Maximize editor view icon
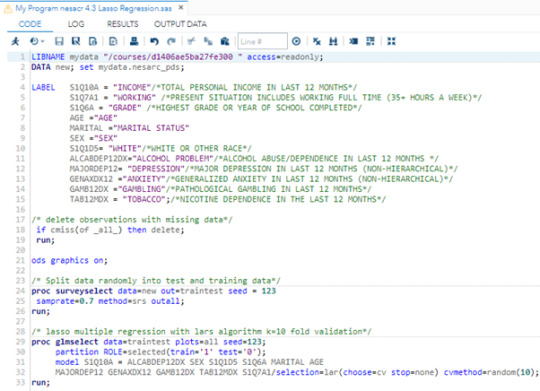The height and width of the screenshot is (391, 540). (x=391, y=41)
